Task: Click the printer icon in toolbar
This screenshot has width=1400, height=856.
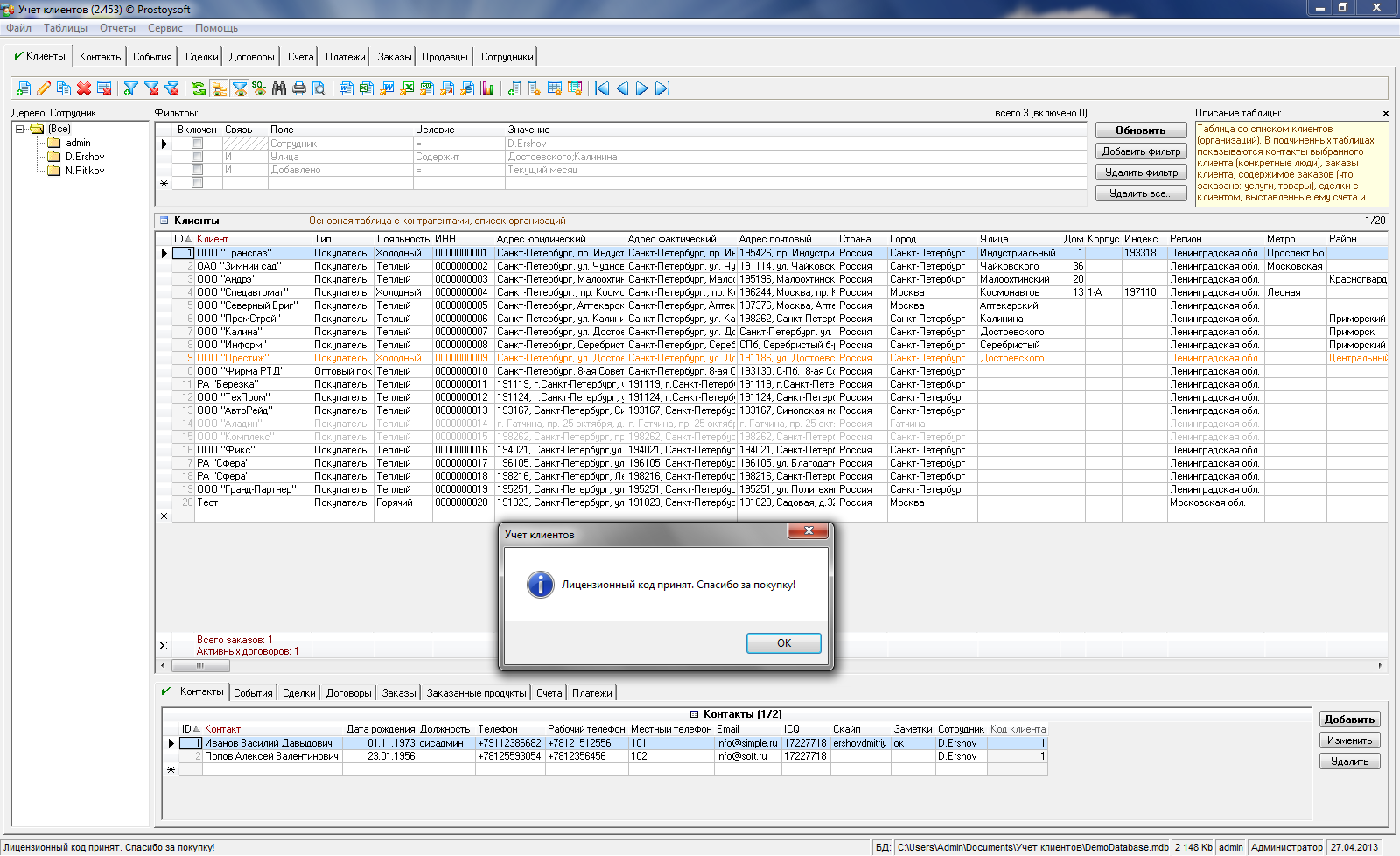Action: (299, 88)
